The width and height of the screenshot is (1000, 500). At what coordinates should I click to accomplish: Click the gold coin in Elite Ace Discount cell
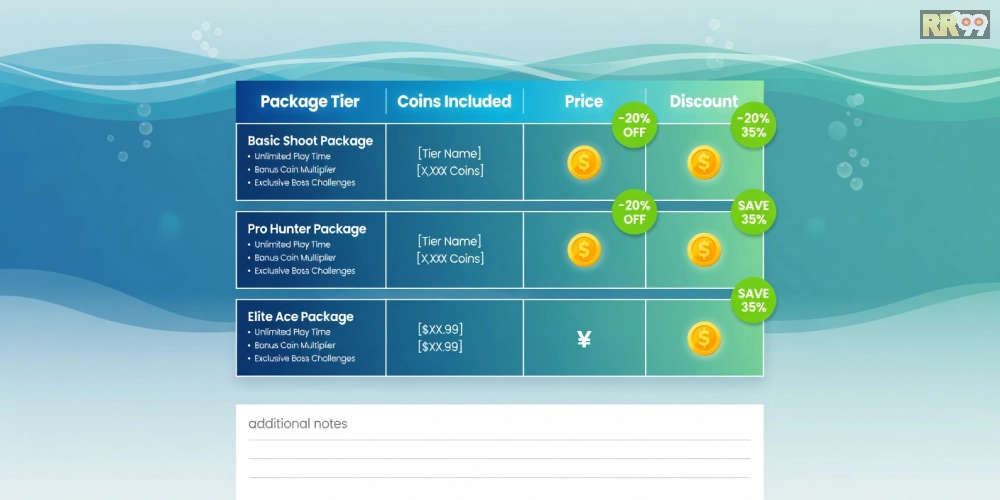704,338
